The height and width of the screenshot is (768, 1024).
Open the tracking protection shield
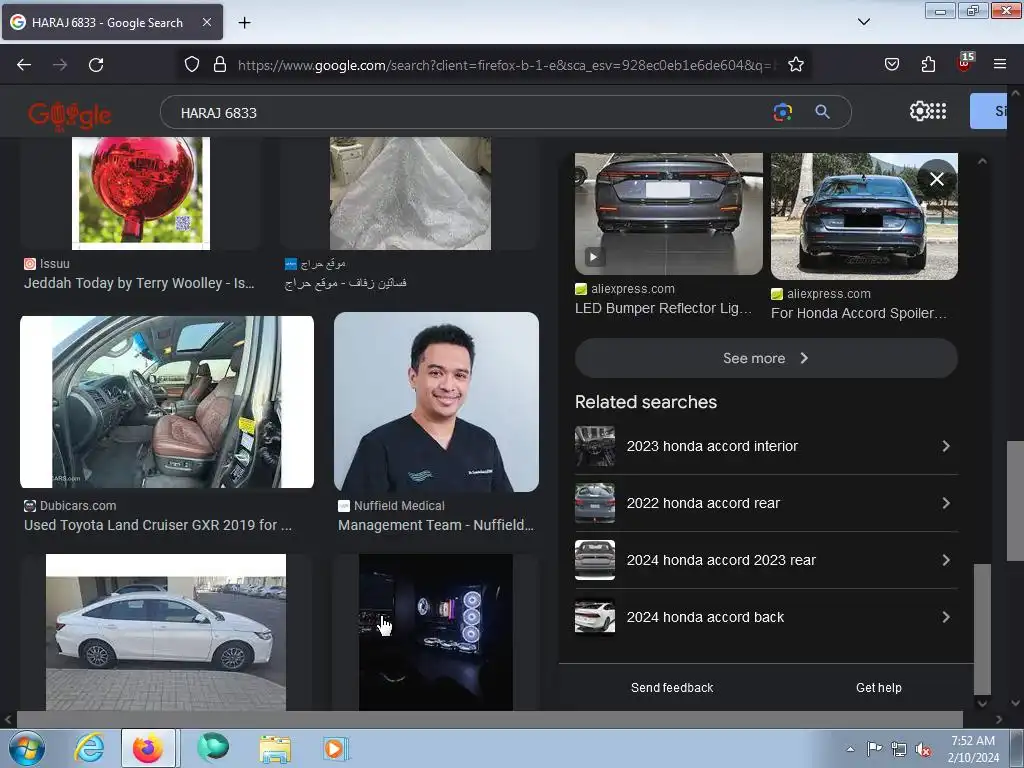[191, 65]
